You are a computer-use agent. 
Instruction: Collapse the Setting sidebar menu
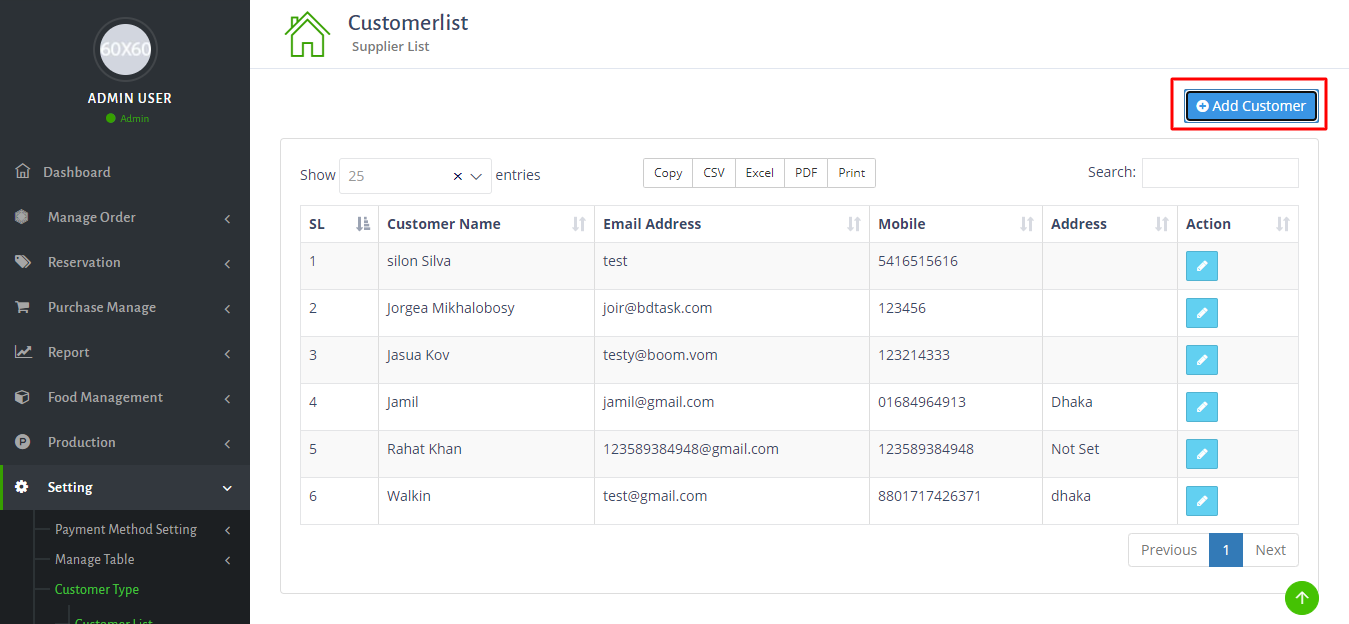[x=124, y=487]
